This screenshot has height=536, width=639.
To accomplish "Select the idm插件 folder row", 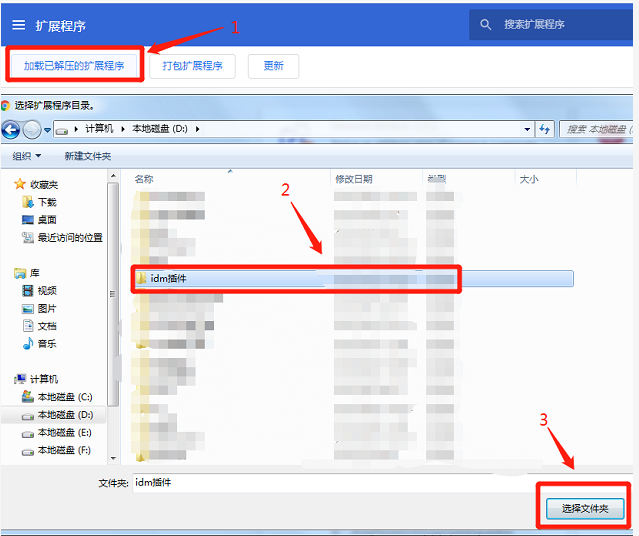I will (x=353, y=279).
